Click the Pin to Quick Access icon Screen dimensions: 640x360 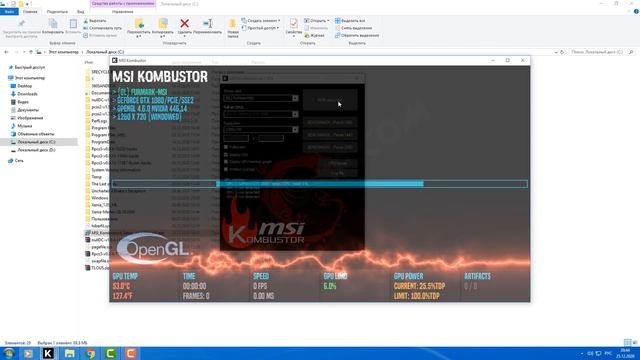pos(22,24)
